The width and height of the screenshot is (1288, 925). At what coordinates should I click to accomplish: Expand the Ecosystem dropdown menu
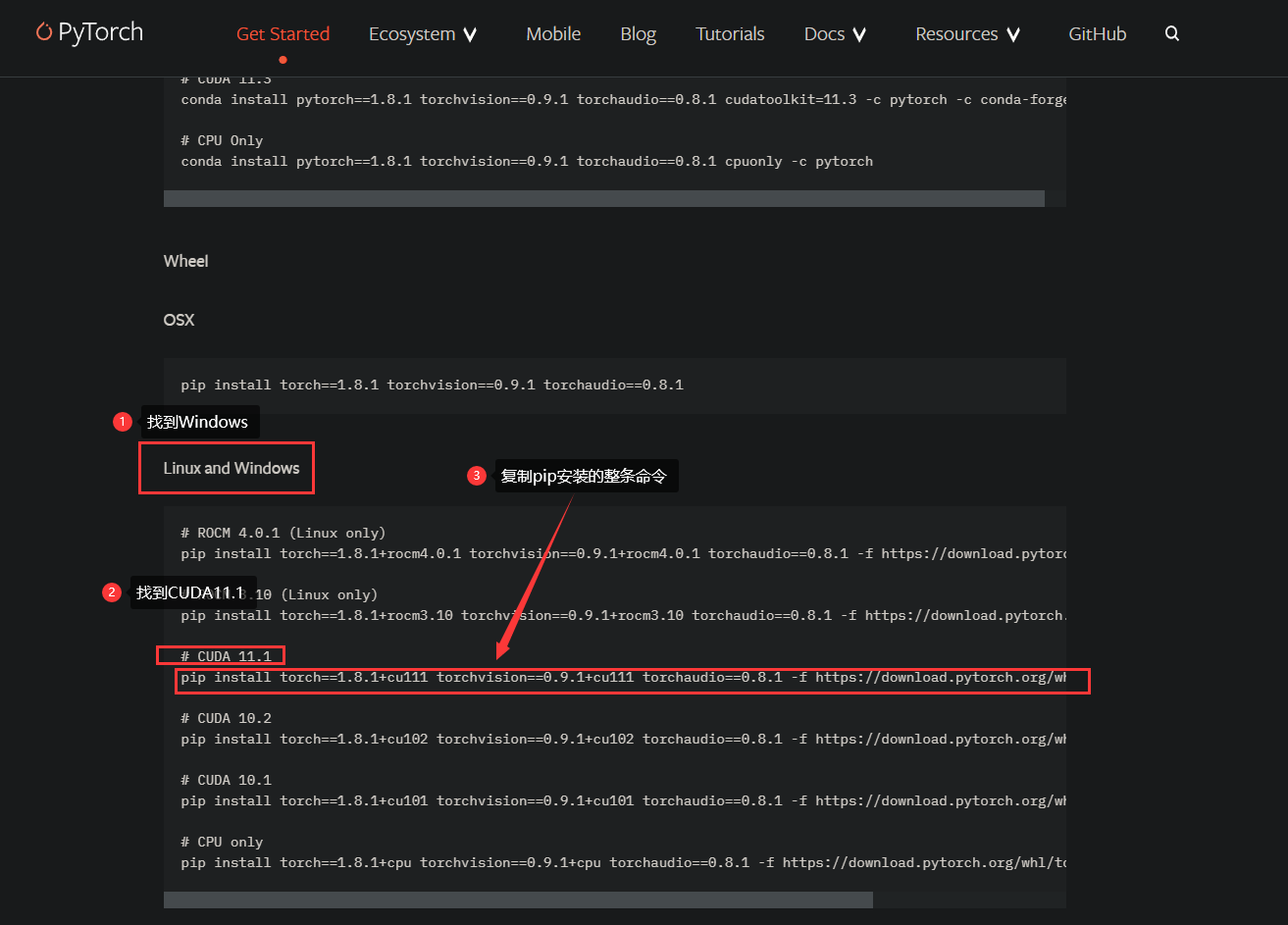tap(423, 33)
